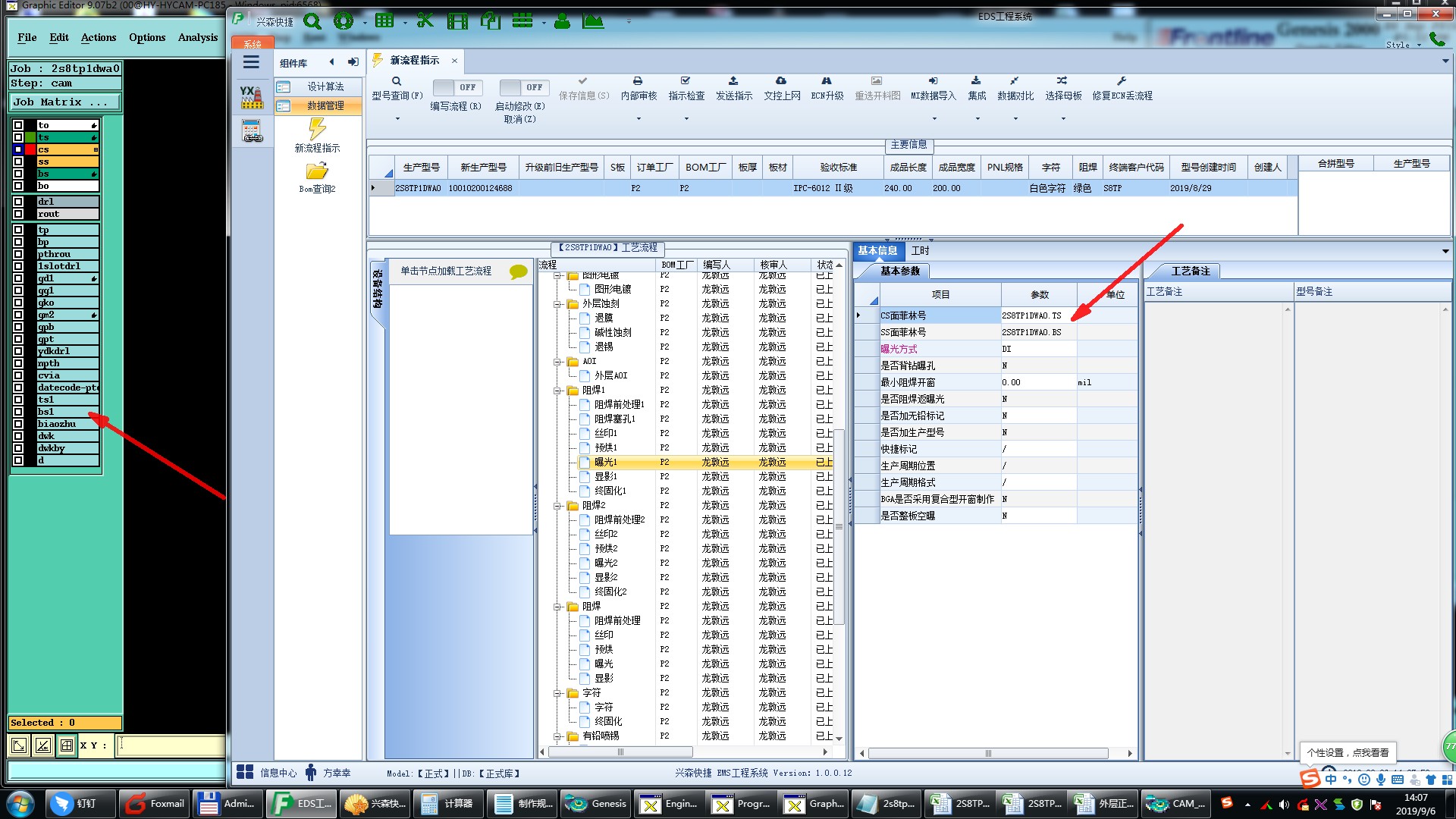Check the box next to layer drl
This screenshot has width=1456, height=819.
(18, 202)
